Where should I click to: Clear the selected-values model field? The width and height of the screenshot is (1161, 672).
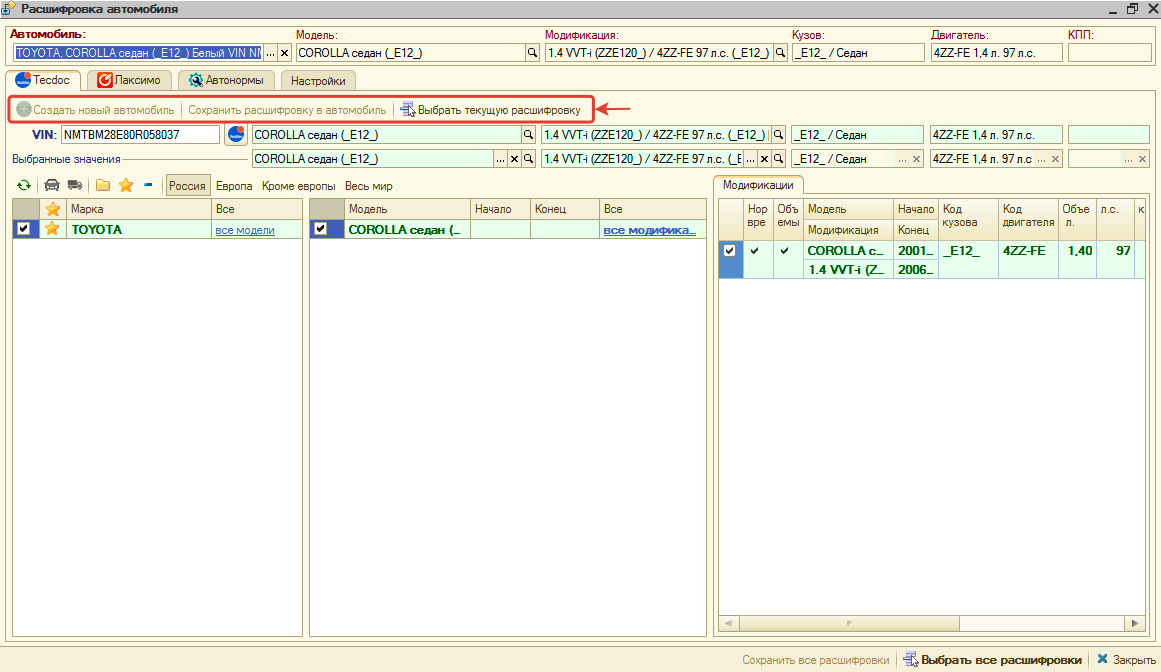[x=515, y=158]
